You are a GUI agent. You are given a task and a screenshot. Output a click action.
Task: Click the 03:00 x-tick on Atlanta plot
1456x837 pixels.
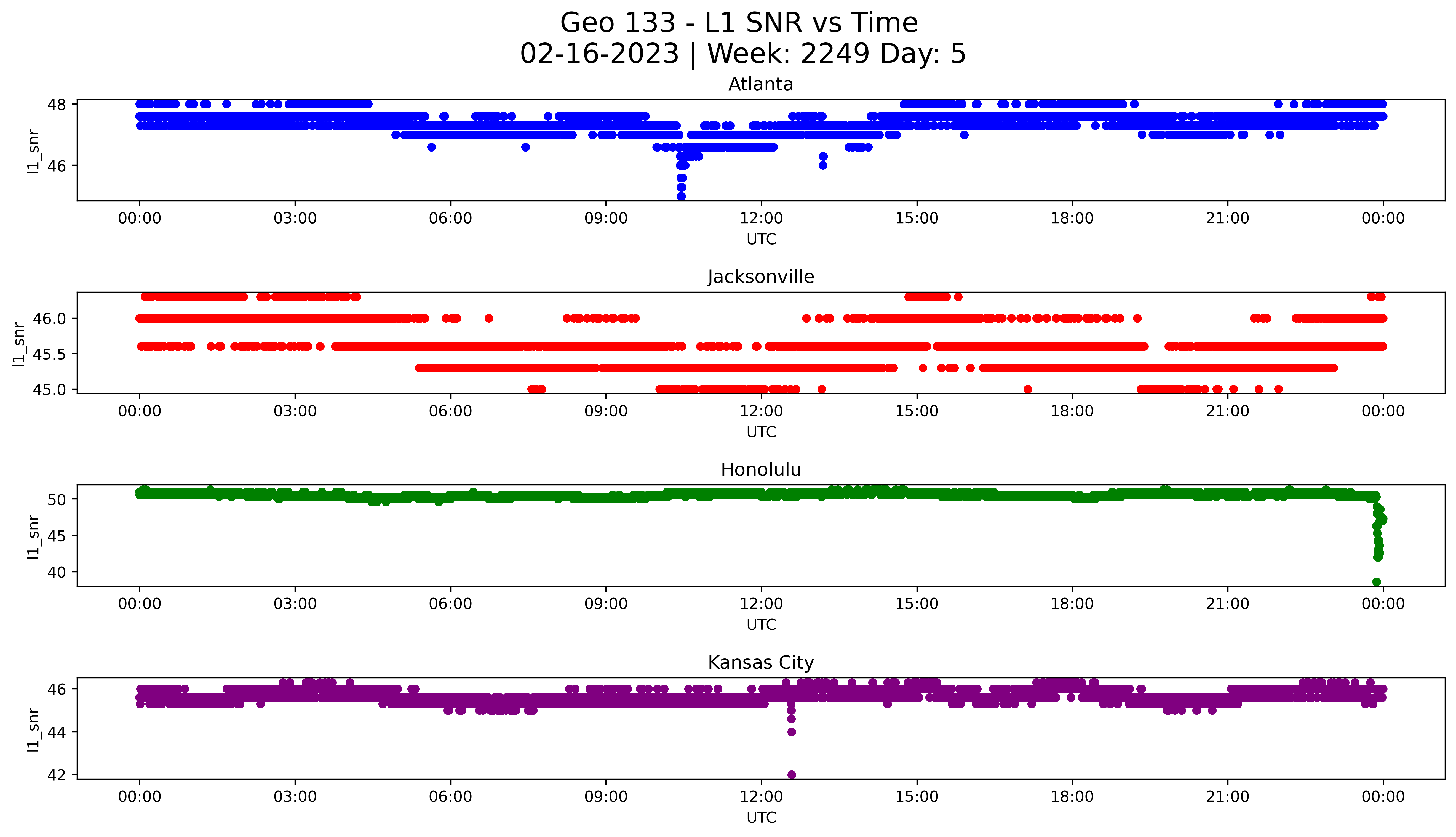click(295, 219)
